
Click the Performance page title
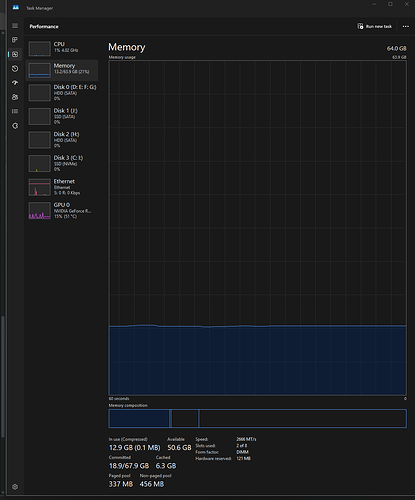point(44,26)
